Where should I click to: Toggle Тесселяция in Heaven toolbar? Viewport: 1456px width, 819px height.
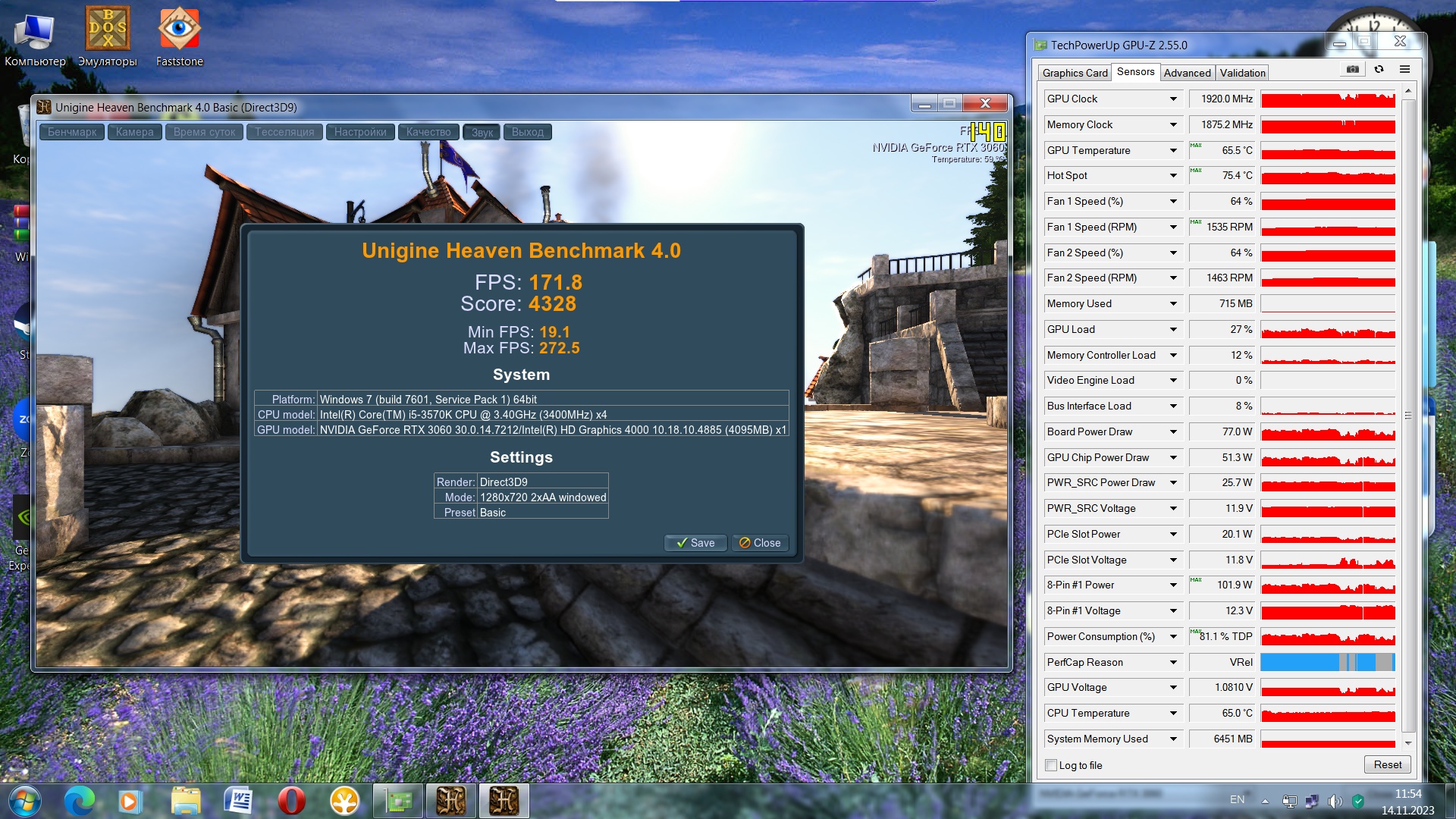click(x=284, y=132)
